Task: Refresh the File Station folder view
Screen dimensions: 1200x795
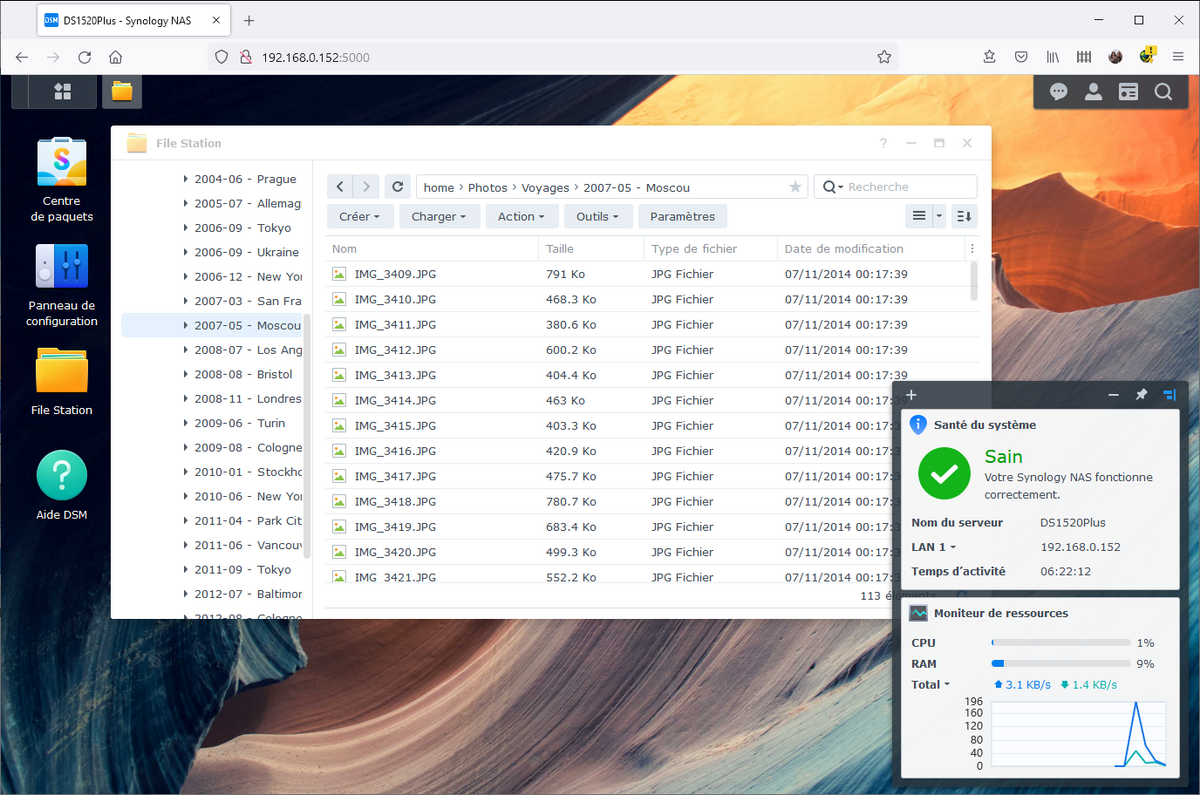Action: click(398, 187)
